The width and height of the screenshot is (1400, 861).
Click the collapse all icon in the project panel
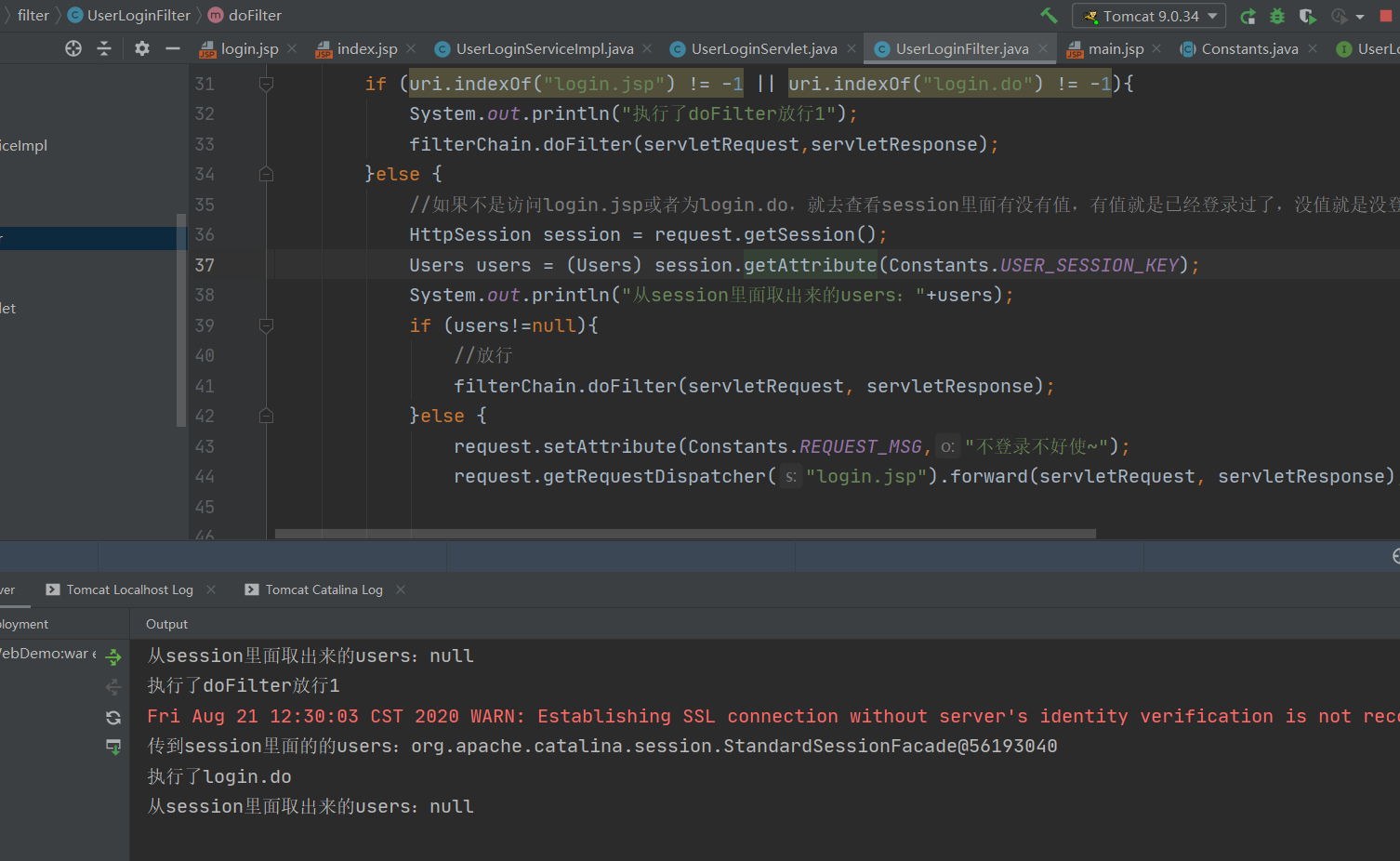pyautogui.click(x=104, y=48)
